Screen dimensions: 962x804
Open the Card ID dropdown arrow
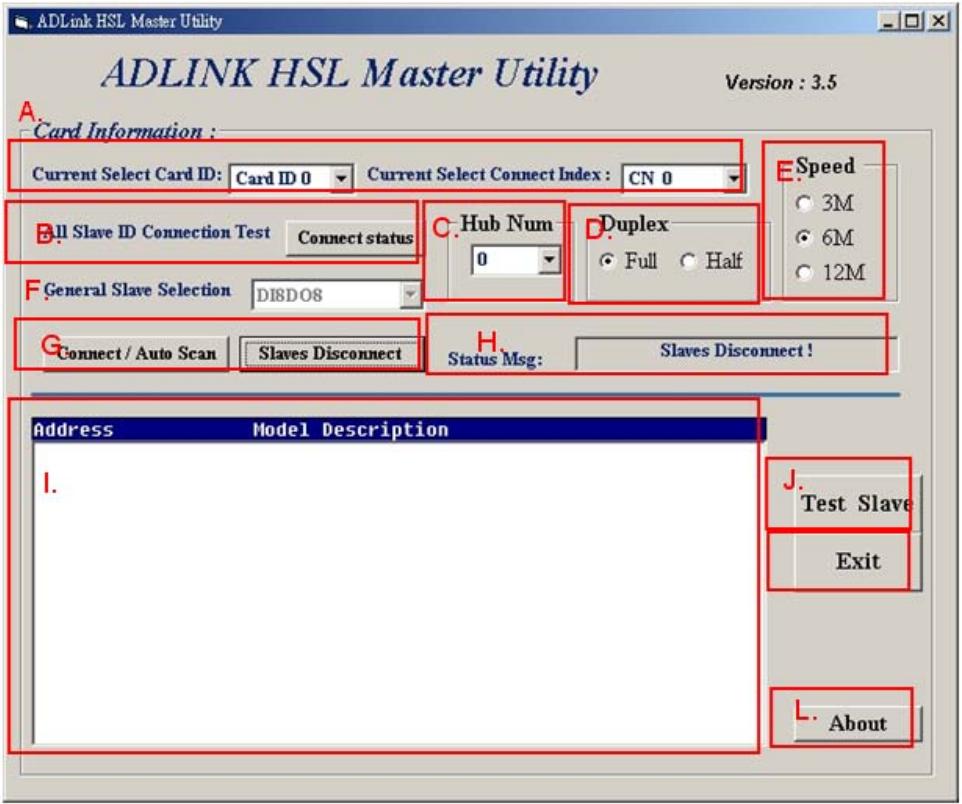(341, 178)
